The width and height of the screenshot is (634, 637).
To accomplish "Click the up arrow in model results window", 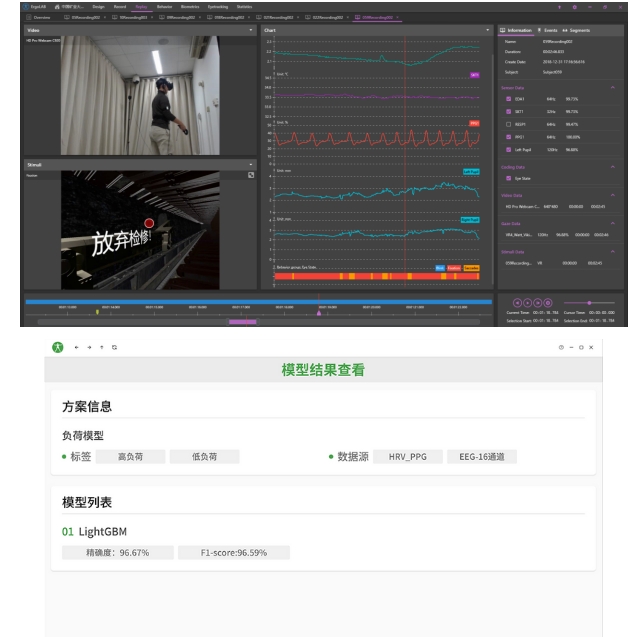I will [102, 347].
